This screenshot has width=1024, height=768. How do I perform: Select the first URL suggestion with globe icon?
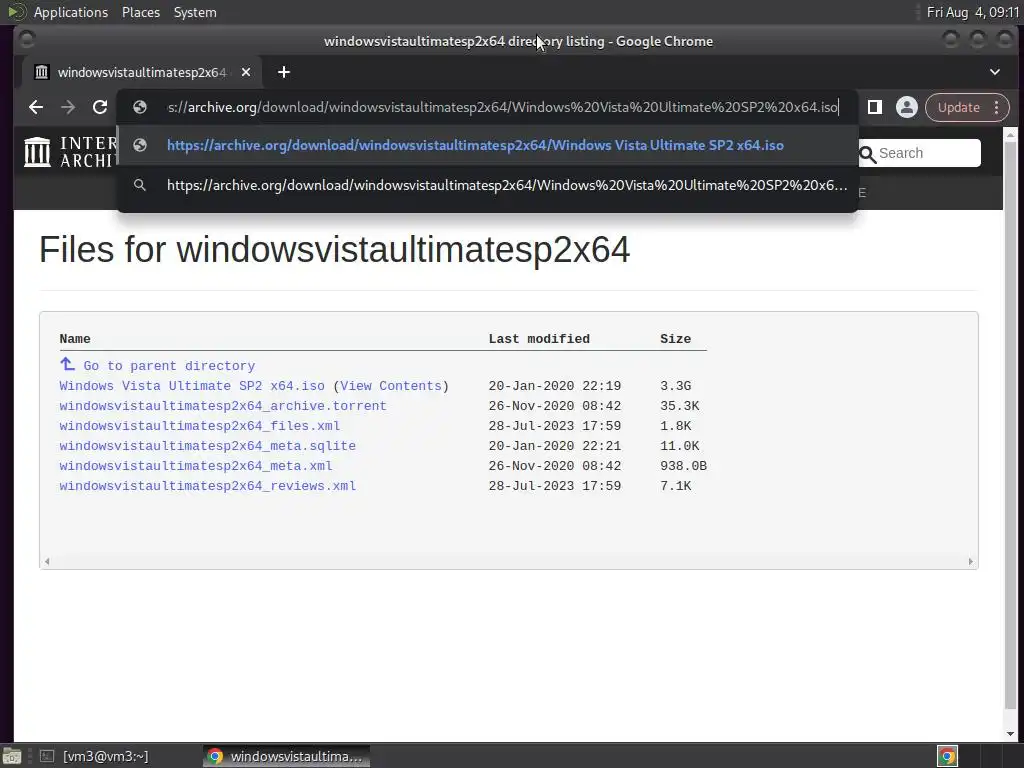(x=487, y=146)
